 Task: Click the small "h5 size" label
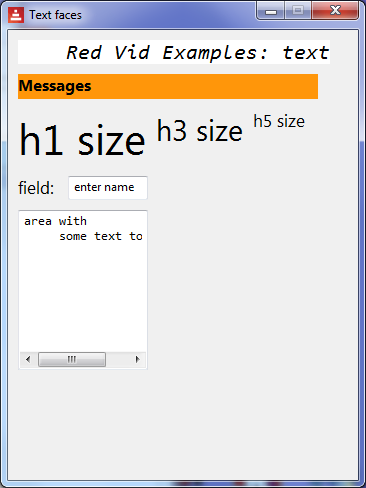(x=279, y=121)
